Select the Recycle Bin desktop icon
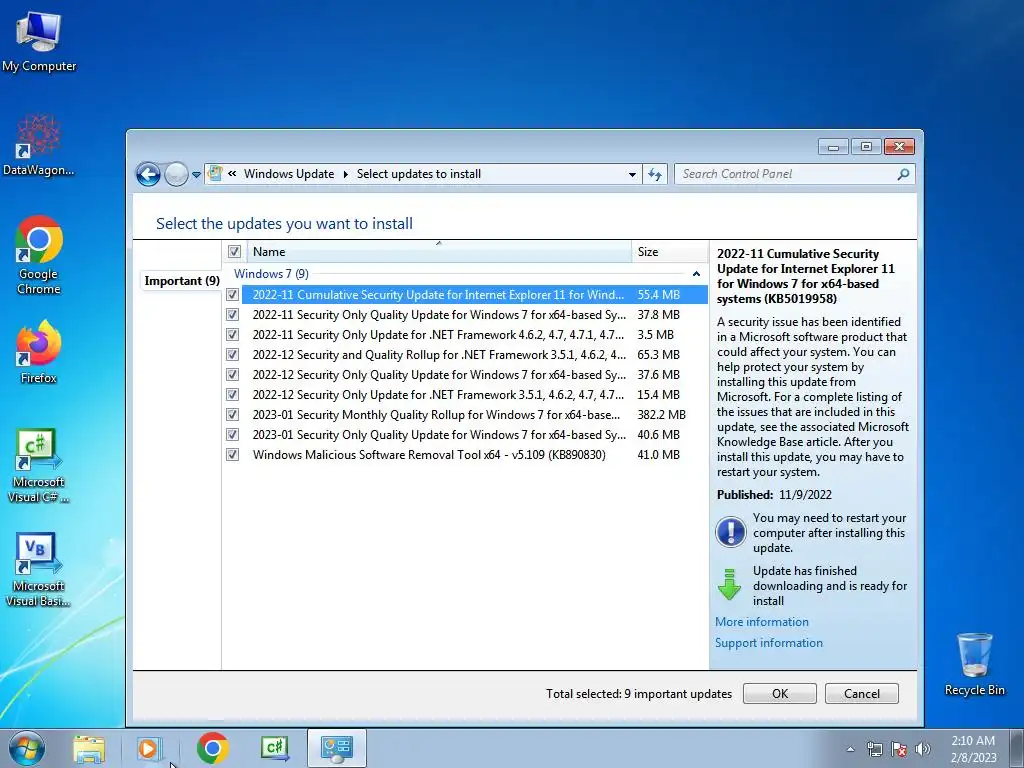 pyautogui.click(x=974, y=664)
